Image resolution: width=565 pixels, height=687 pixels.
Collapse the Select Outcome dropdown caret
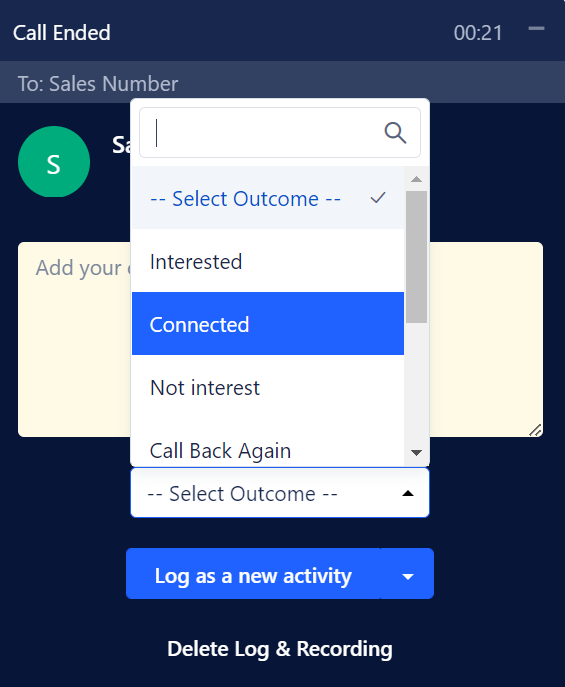[408, 493]
